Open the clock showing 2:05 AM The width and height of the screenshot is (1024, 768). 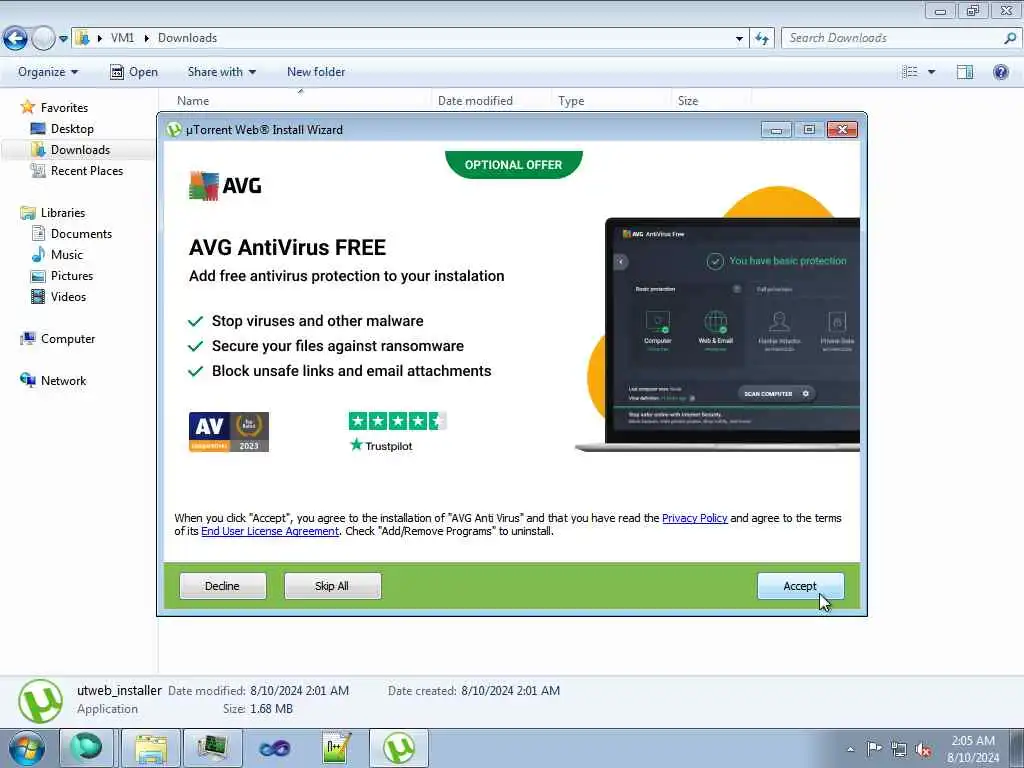click(972, 749)
